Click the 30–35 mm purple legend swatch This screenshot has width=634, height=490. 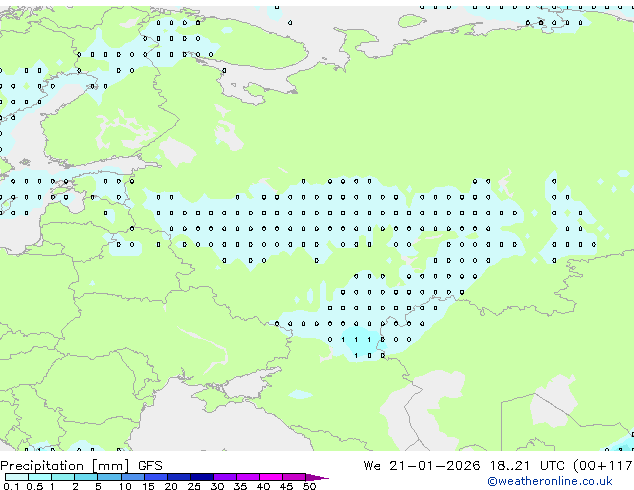click(224, 477)
